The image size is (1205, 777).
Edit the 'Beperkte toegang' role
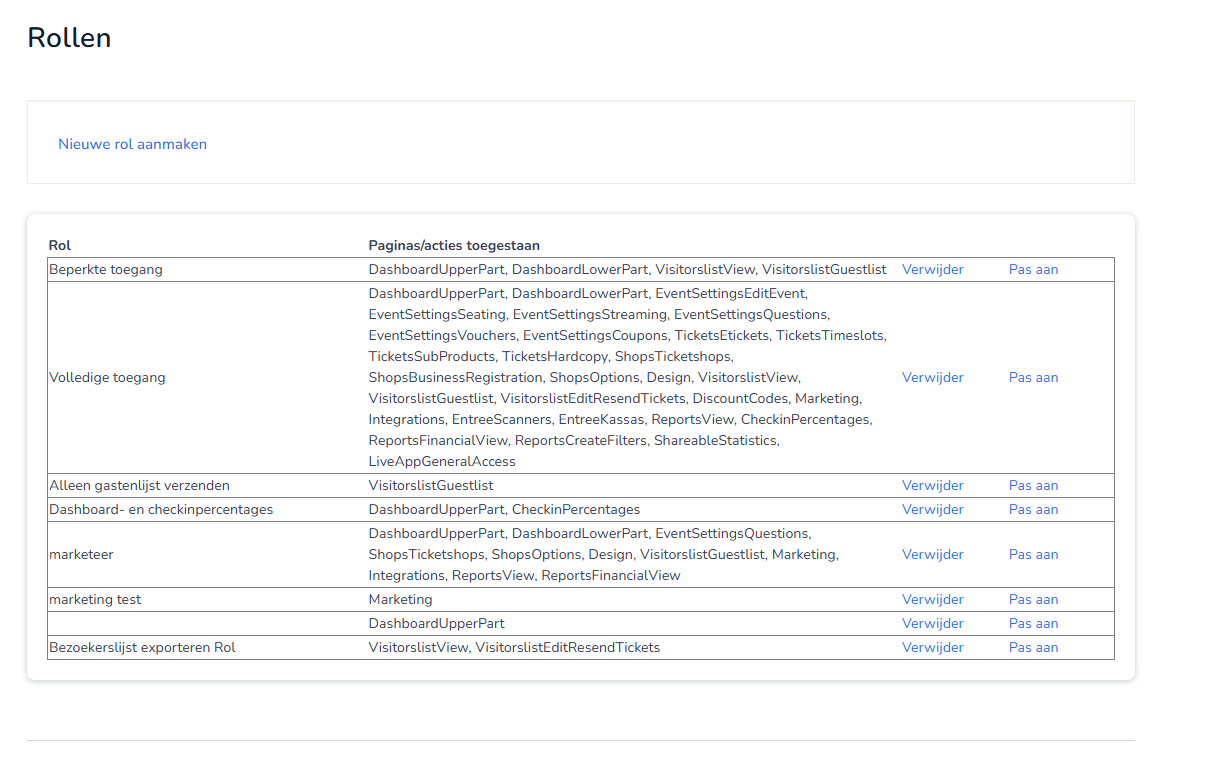click(x=1033, y=270)
